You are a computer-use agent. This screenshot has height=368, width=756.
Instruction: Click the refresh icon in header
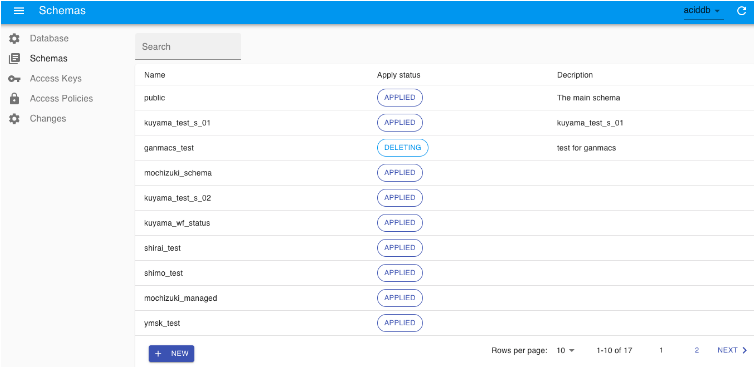point(742,11)
